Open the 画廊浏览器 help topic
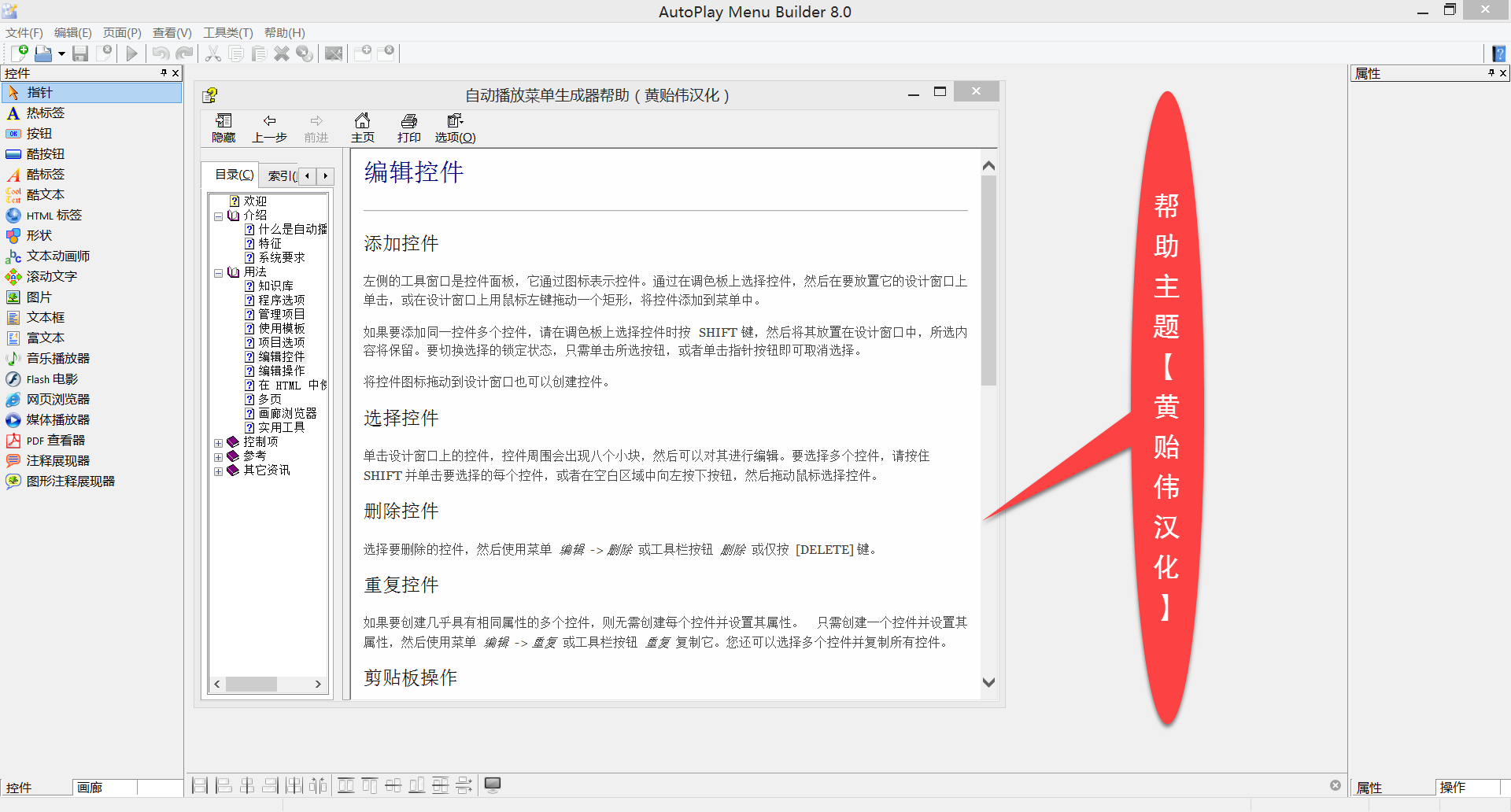 coord(287,414)
